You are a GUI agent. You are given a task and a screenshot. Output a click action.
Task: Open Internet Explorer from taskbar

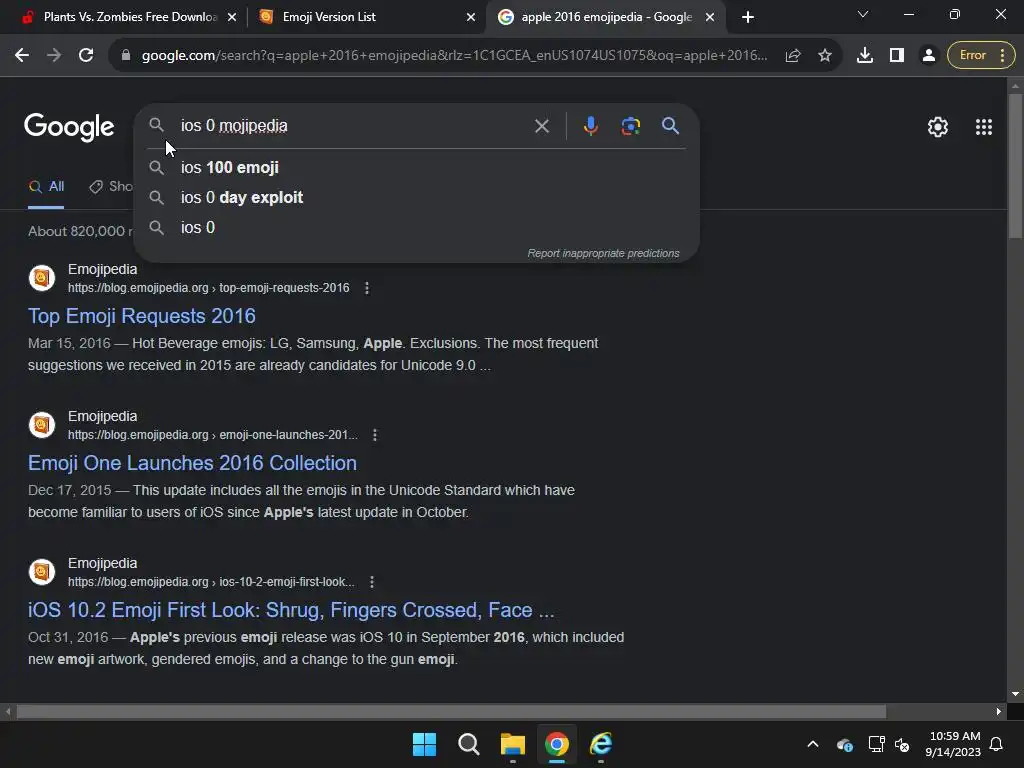pyautogui.click(x=601, y=744)
